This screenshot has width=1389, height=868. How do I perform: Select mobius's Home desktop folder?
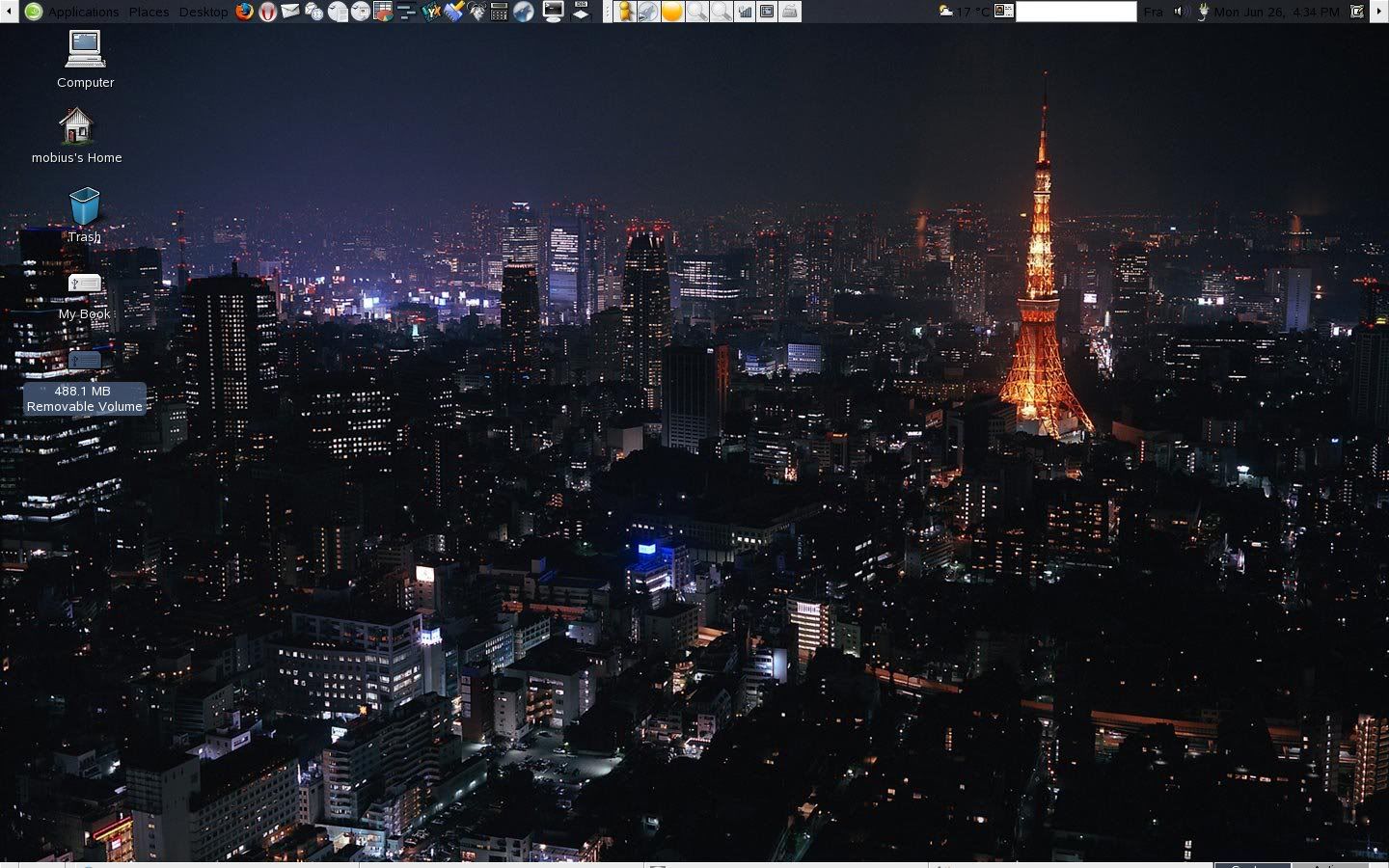(x=76, y=136)
